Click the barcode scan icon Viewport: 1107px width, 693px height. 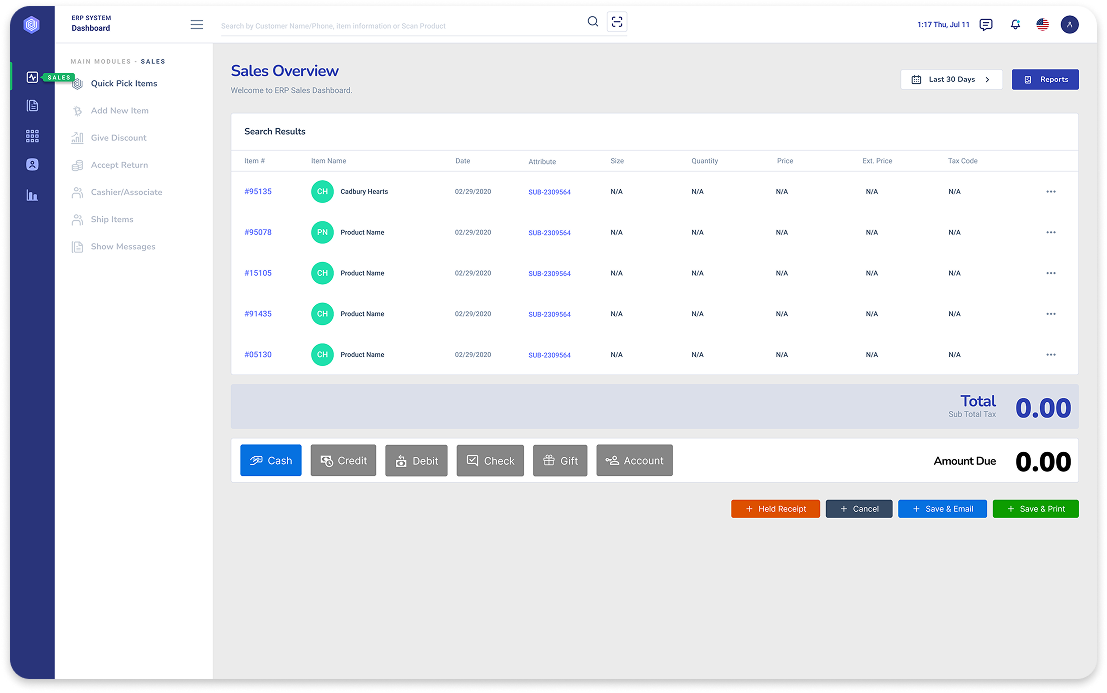(x=617, y=22)
